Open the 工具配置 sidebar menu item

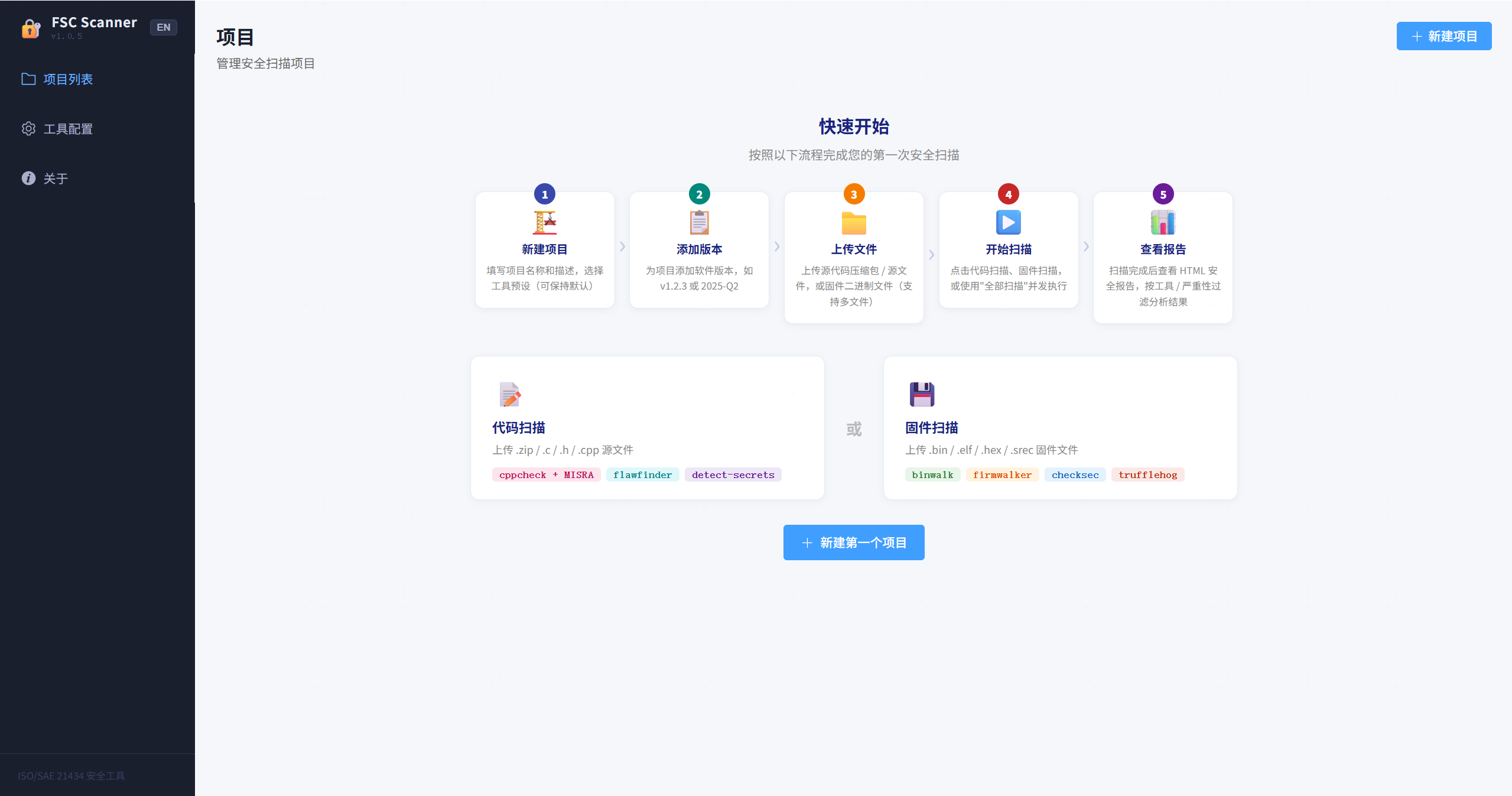(x=97, y=129)
